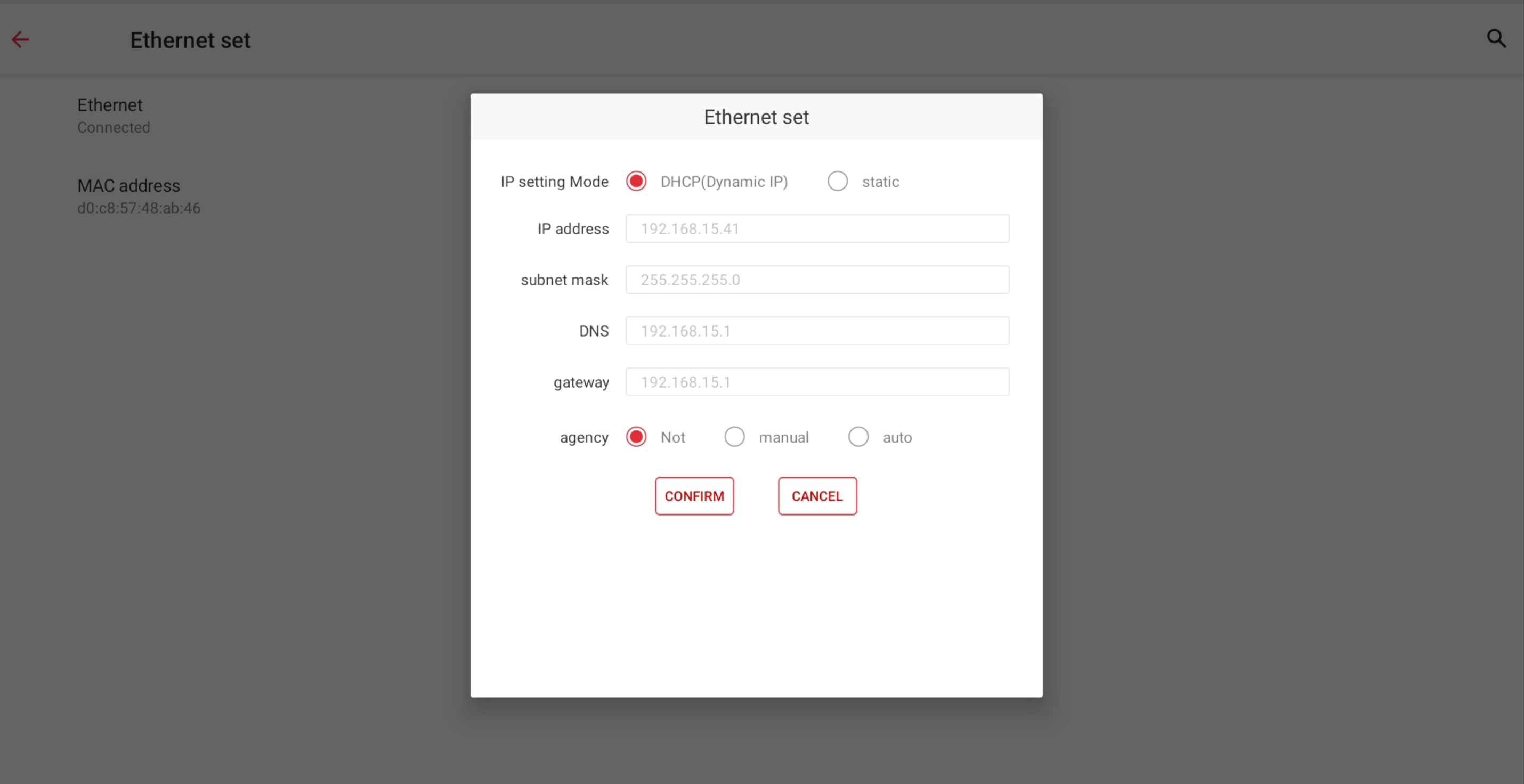Viewport: 1524px width, 784px height.
Task: Click the 'manual' agency label
Action: [x=783, y=437]
